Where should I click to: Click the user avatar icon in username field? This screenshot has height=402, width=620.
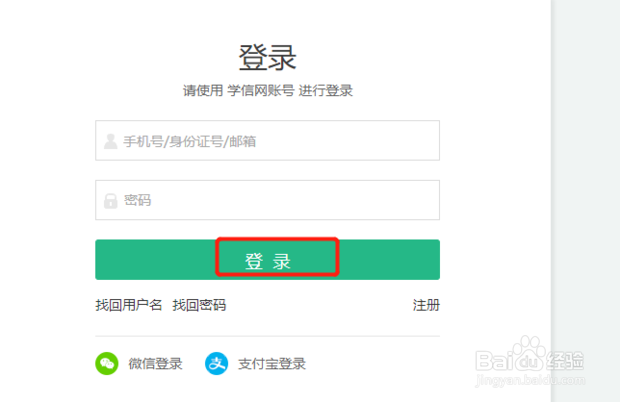pyautogui.click(x=111, y=141)
